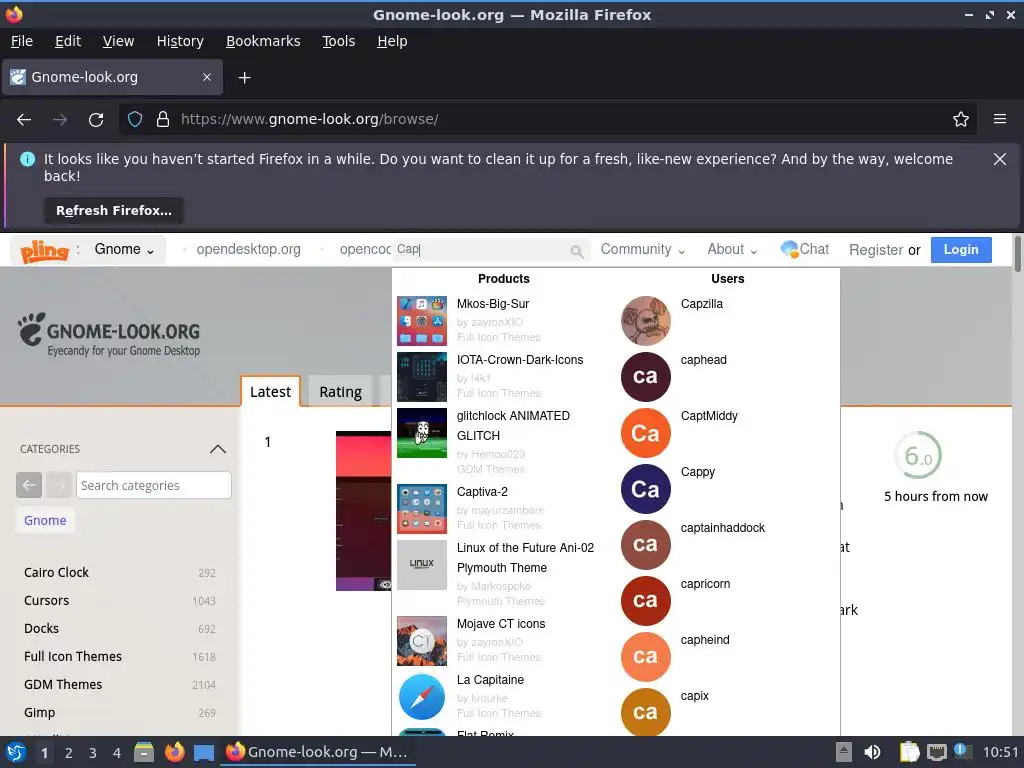Click the GNOME-LOOK.ORG foot logo
Screen dimensions: 1024x768
click(x=109, y=334)
